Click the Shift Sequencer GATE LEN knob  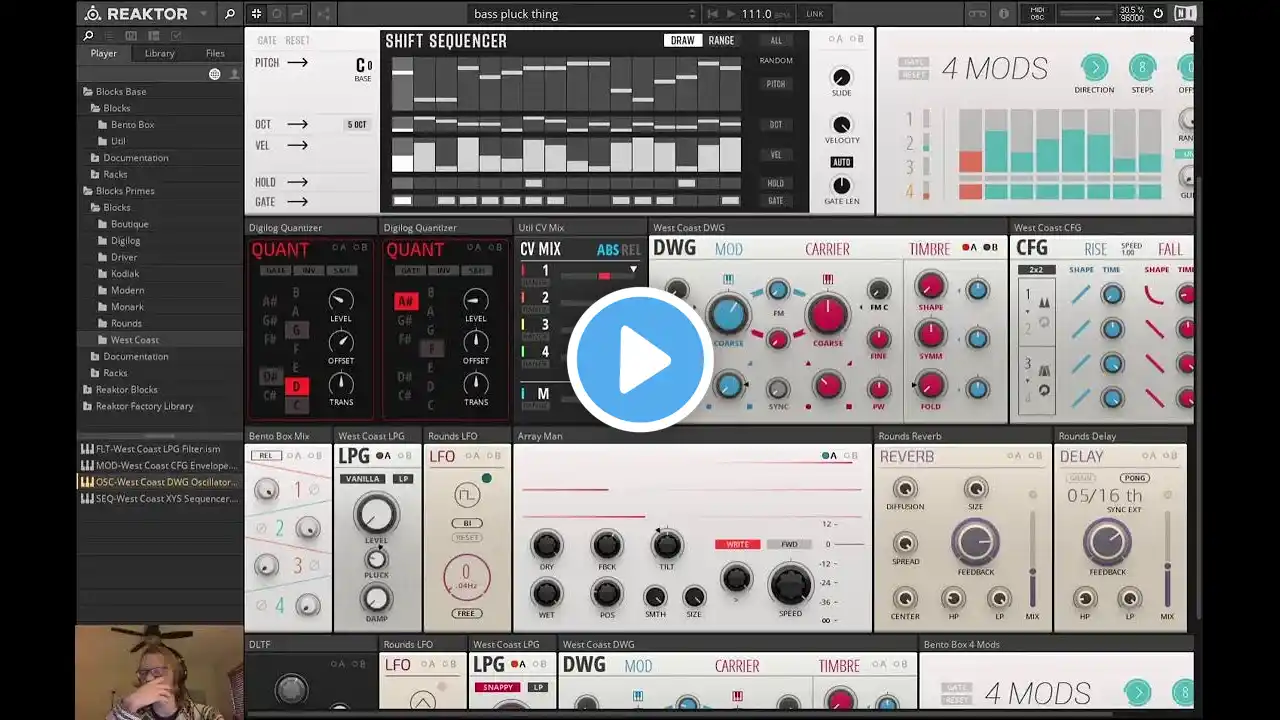[842, 186]
